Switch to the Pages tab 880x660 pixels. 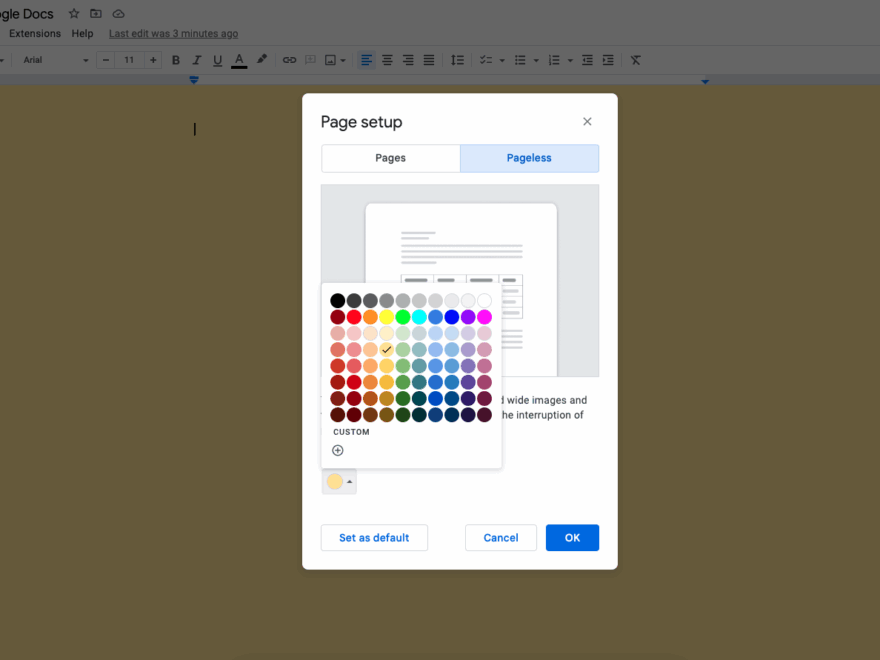pyautogui.click(x=390, y=158)
